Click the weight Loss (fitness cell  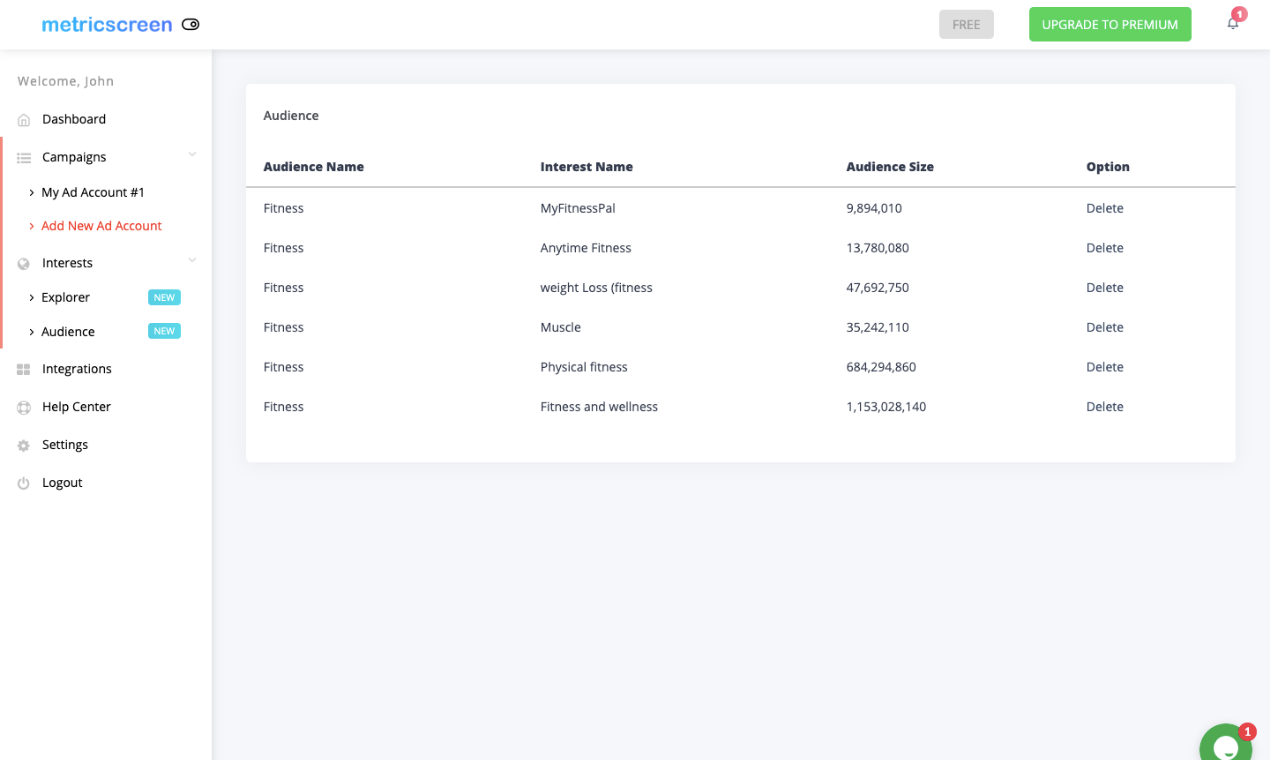[x=596, y=288]
